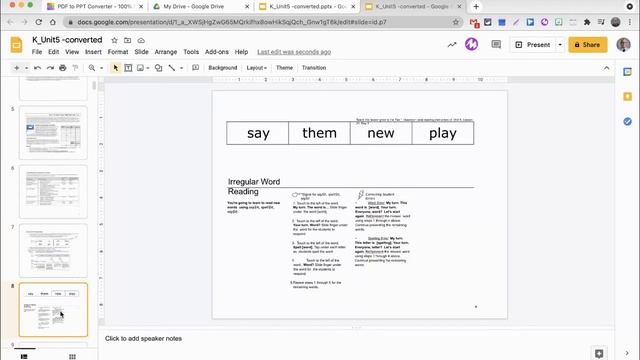Click to add speaker notes
This screenshot has height=360, width=640.
[x=143, y=338]
